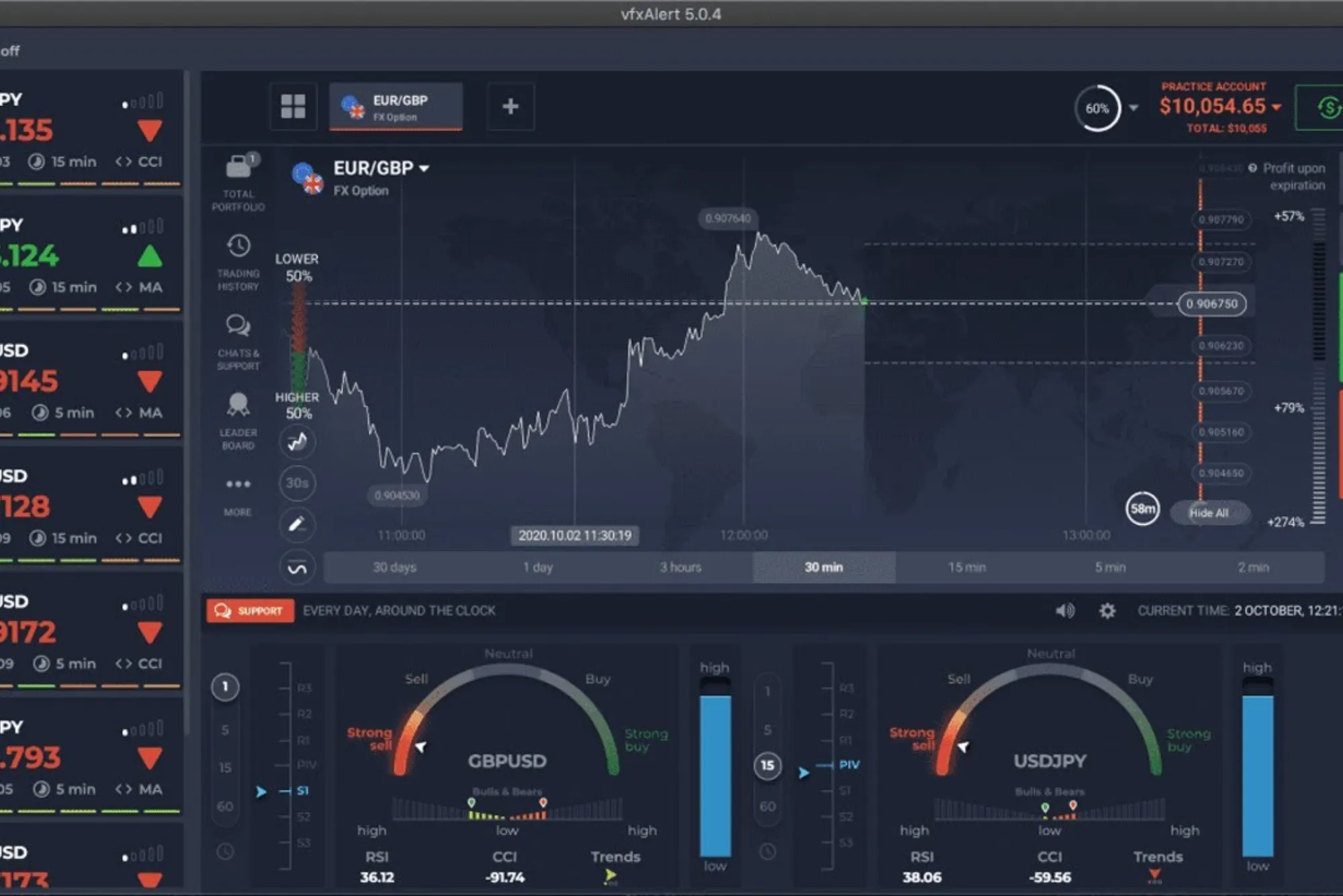
Task: Click the signals list scrollbar
Action: pyautogui.click(x=187, y=403)
